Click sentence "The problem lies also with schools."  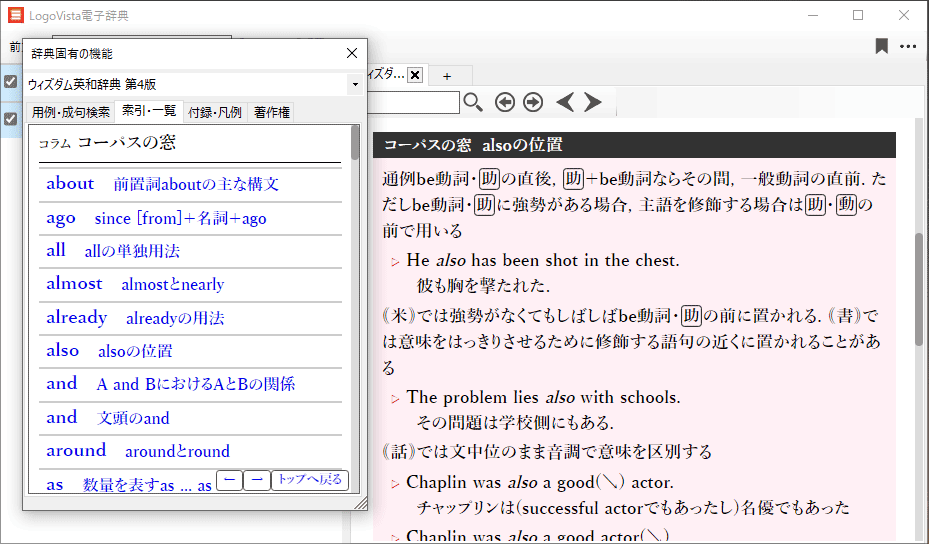pyautogui.click(x=543, y=397)
